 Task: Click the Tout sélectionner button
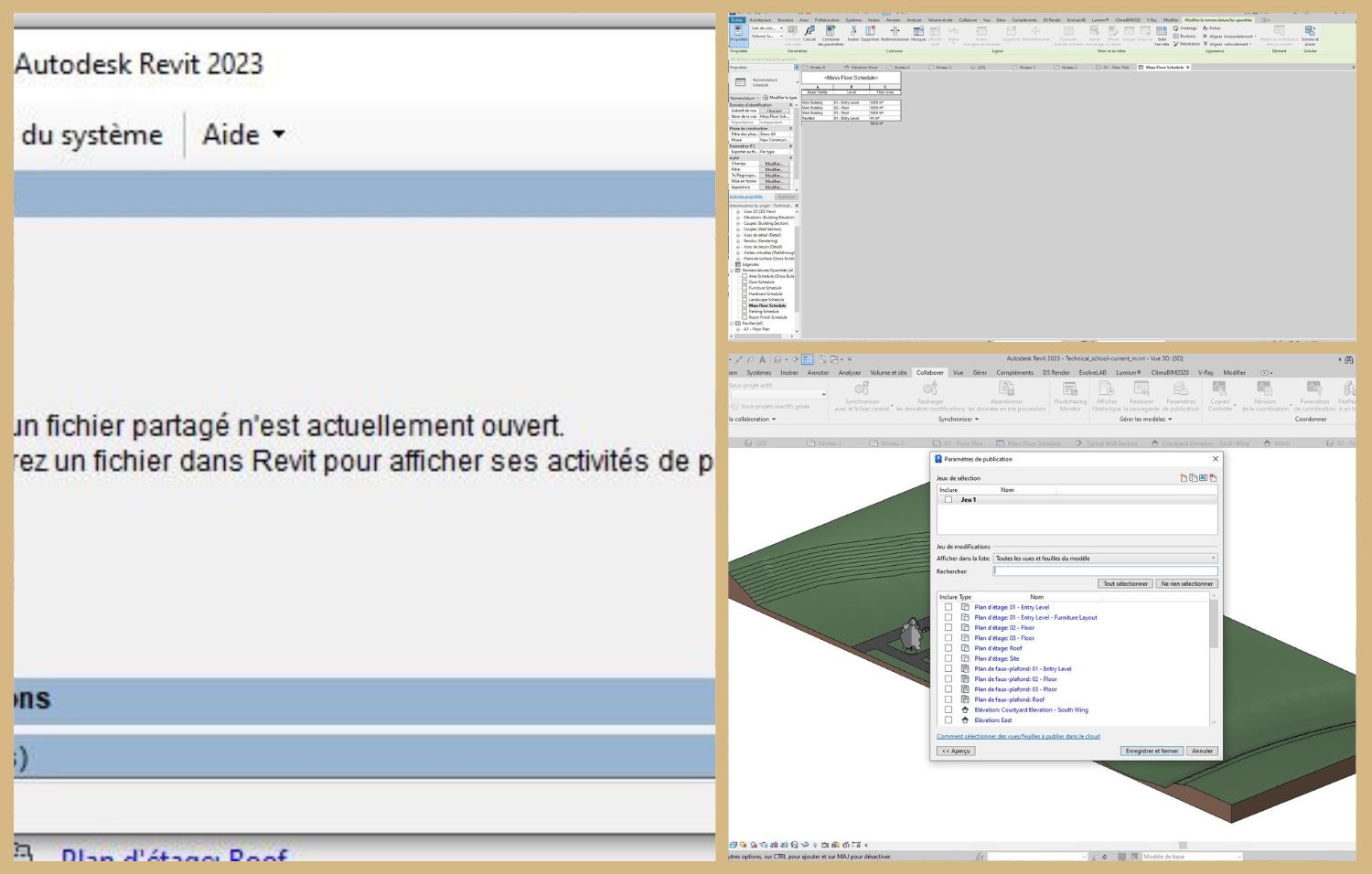[x=1125, y=584]
